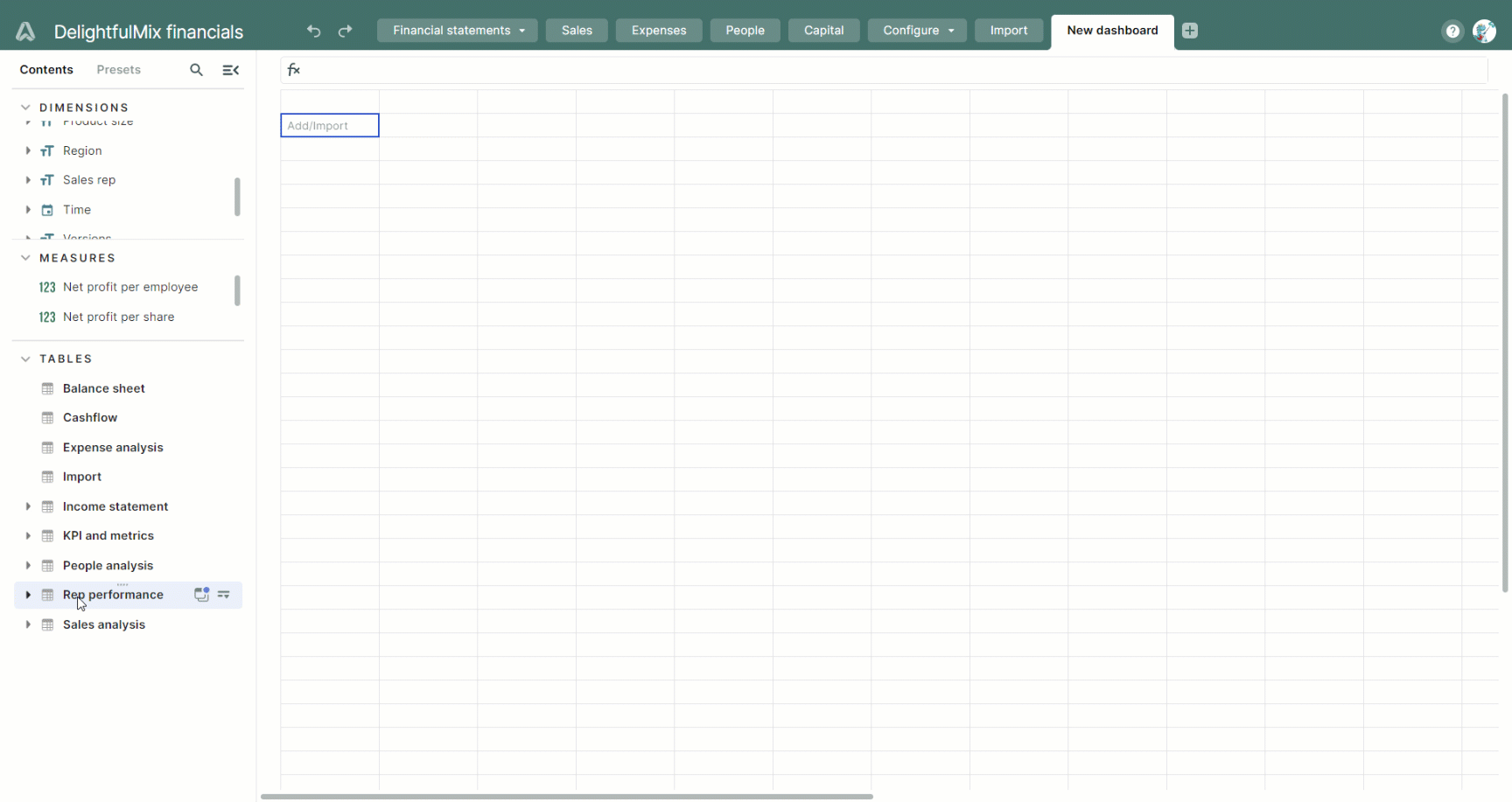The height and width of the screenshot is (802, 1512).
Task: Select Cashflow table
Action: [90, 418]
